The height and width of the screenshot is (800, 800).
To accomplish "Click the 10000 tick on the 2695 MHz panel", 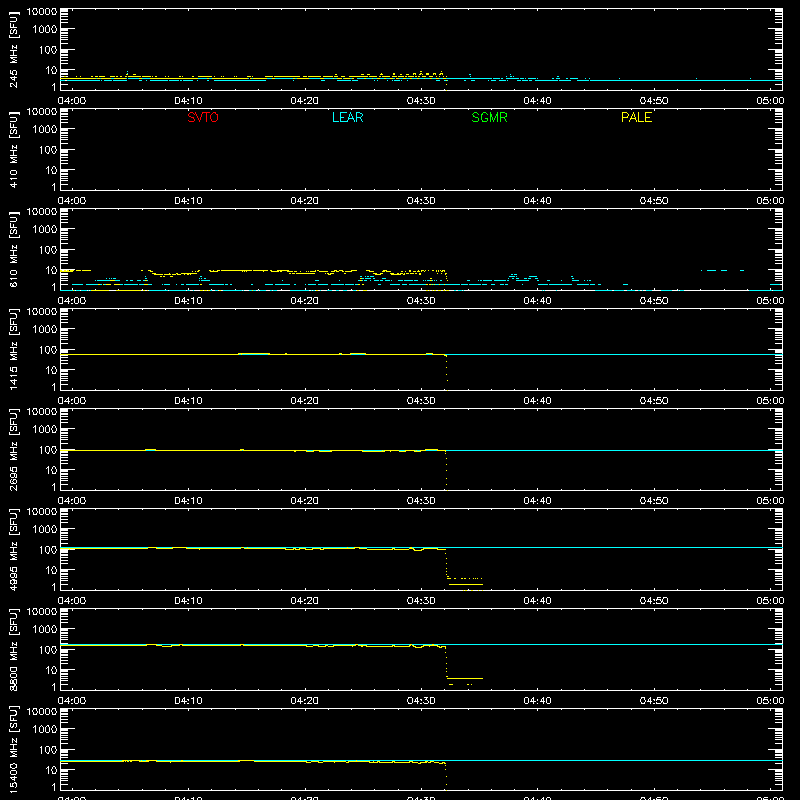I will tap(42, 412).
